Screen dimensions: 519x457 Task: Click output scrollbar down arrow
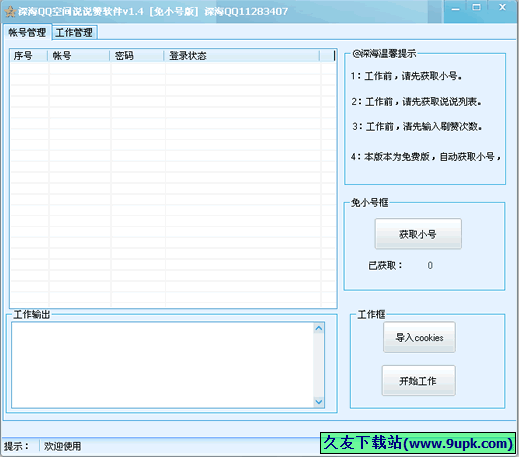tap(319, 402)
